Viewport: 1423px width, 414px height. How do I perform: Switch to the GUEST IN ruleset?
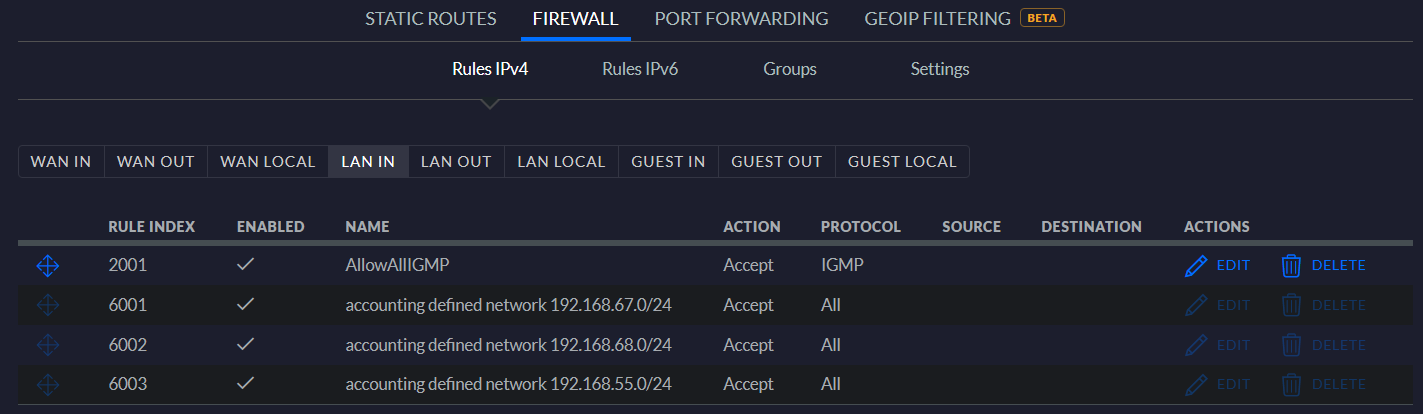668,162
